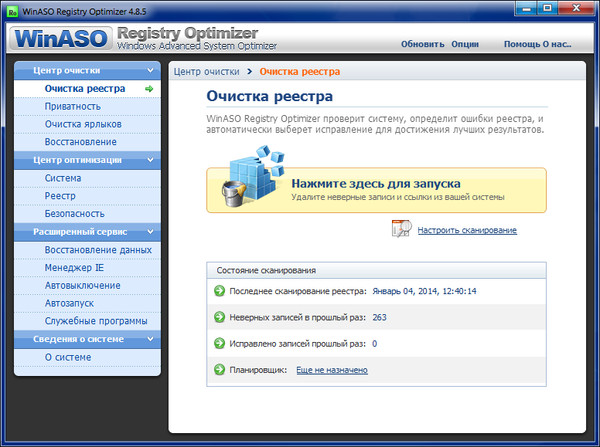Collapse the Центр очистки section

coord(150,71)
